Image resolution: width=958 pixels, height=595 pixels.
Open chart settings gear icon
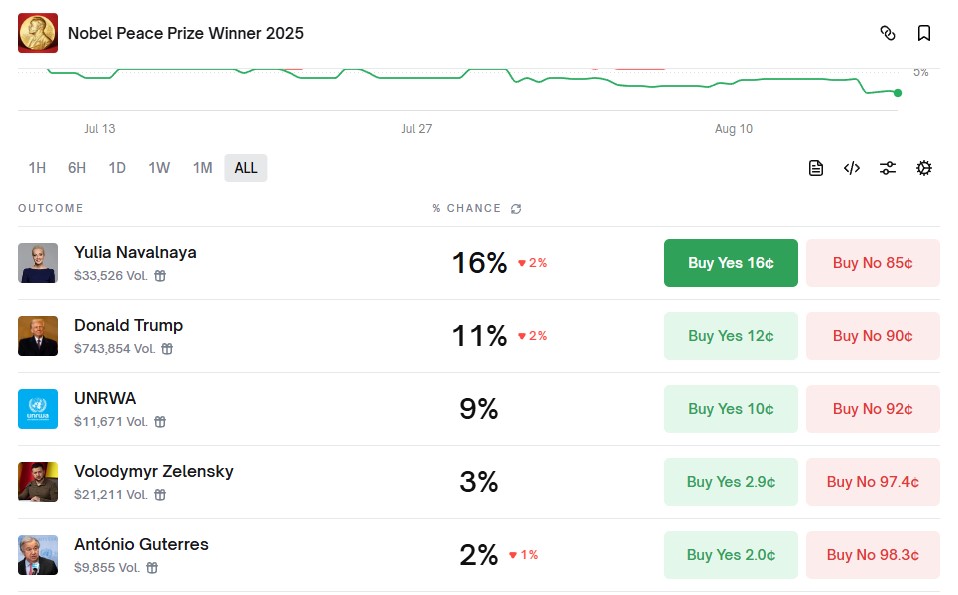click(x=924, y=168)
